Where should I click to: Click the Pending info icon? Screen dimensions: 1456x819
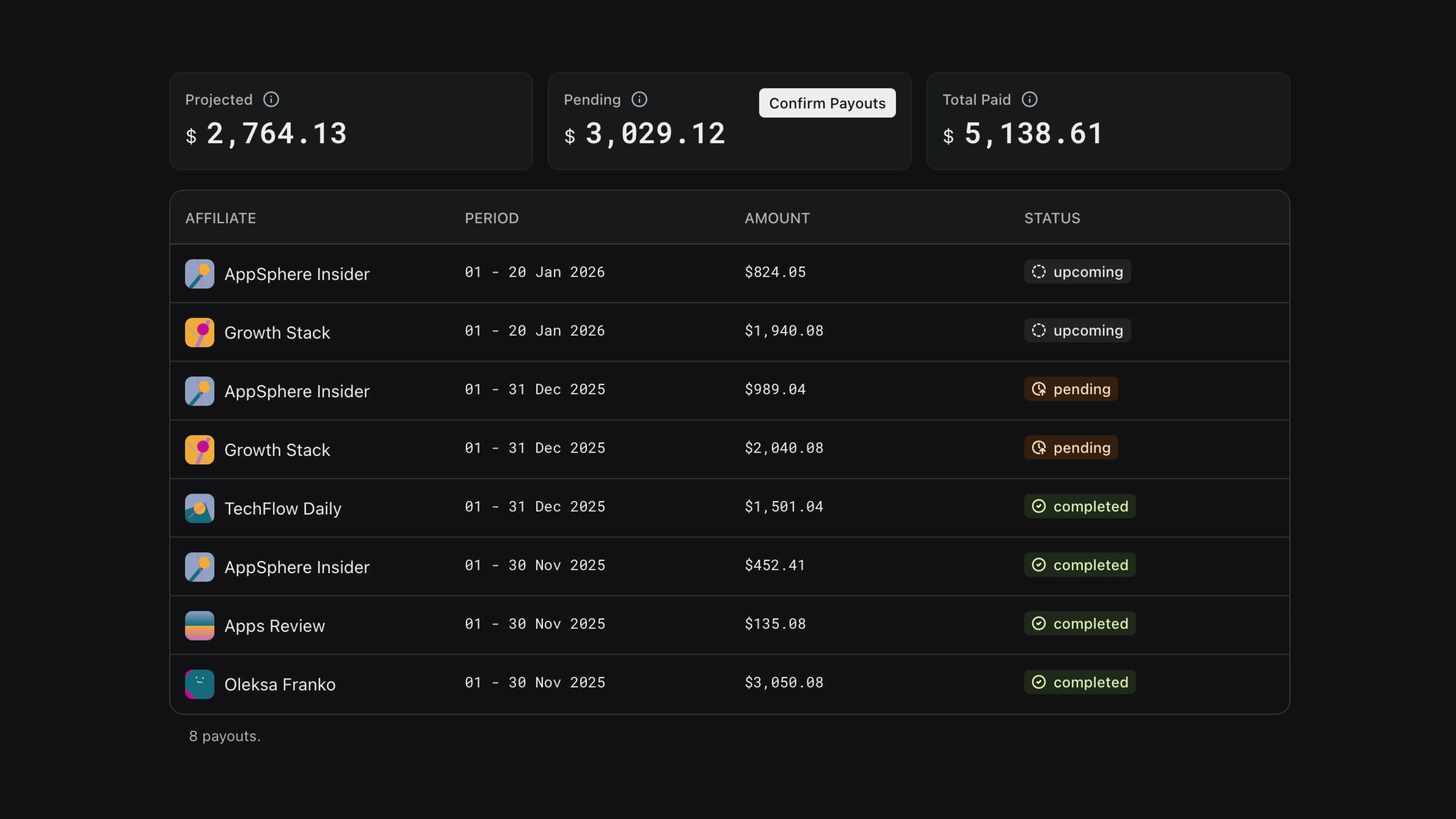pyautogui.click(x=639, y=100)
